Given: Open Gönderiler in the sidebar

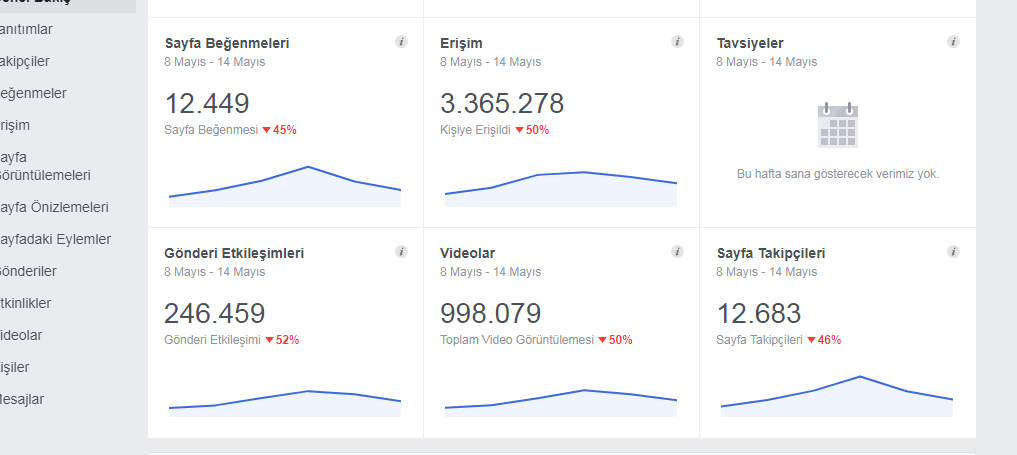Looking at the screenshot, I should click(x=28, y=271).
